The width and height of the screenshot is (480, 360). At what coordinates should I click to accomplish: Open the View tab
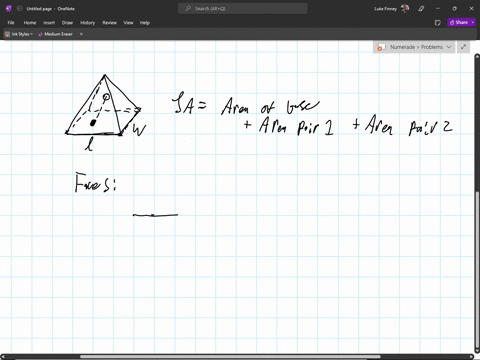click(x=128, y=23)
